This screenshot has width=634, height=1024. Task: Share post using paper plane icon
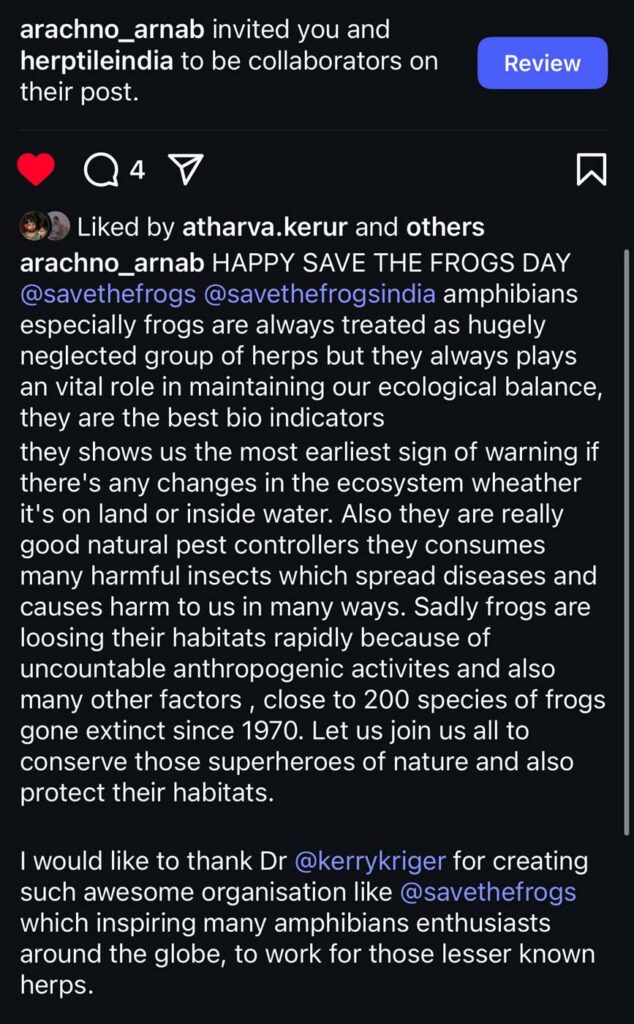[x=186, y=170]
